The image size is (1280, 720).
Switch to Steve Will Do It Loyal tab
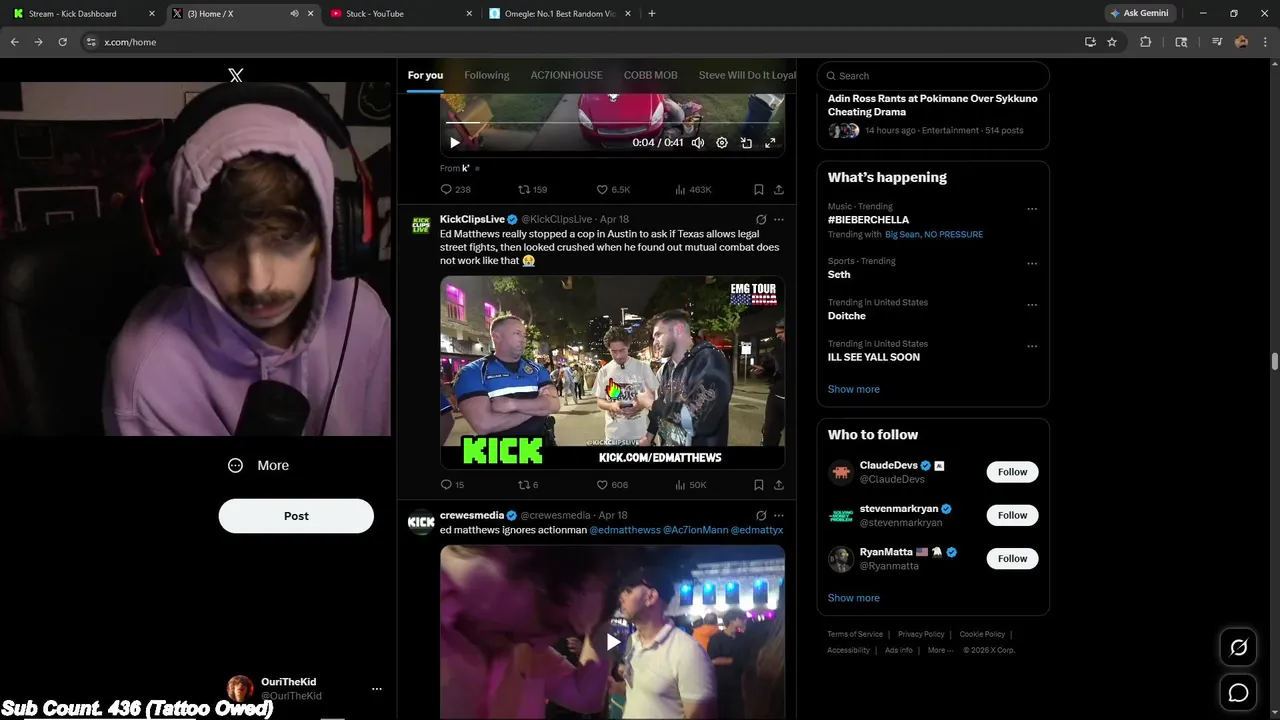pos(747,75)
